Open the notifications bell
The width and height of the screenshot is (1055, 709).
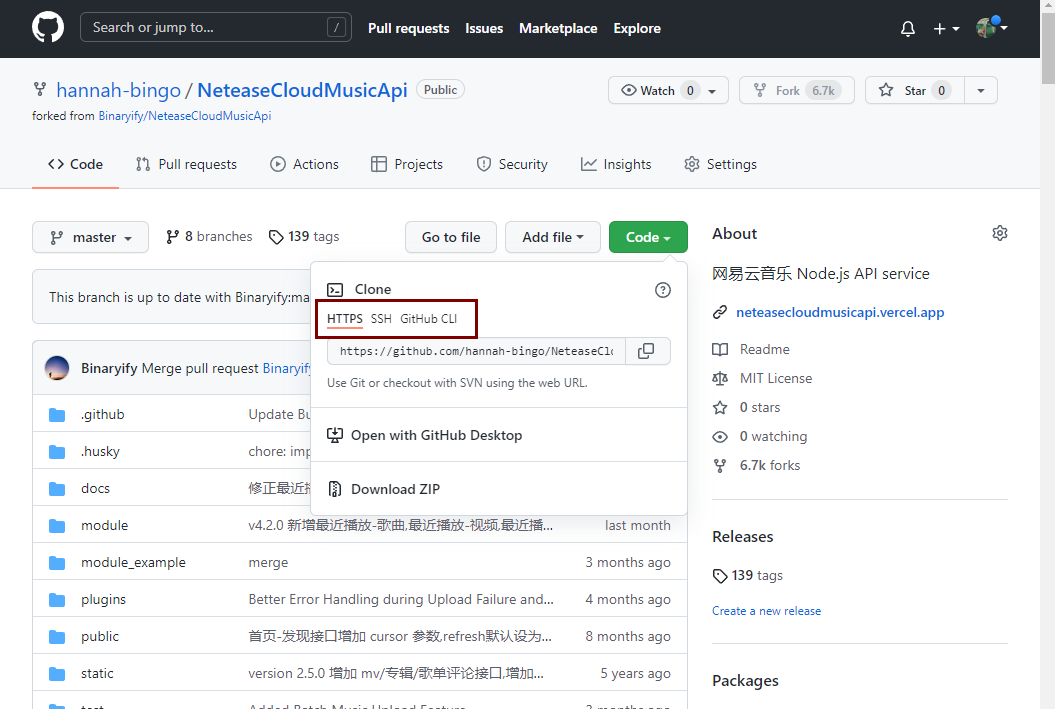coord(908,29)
